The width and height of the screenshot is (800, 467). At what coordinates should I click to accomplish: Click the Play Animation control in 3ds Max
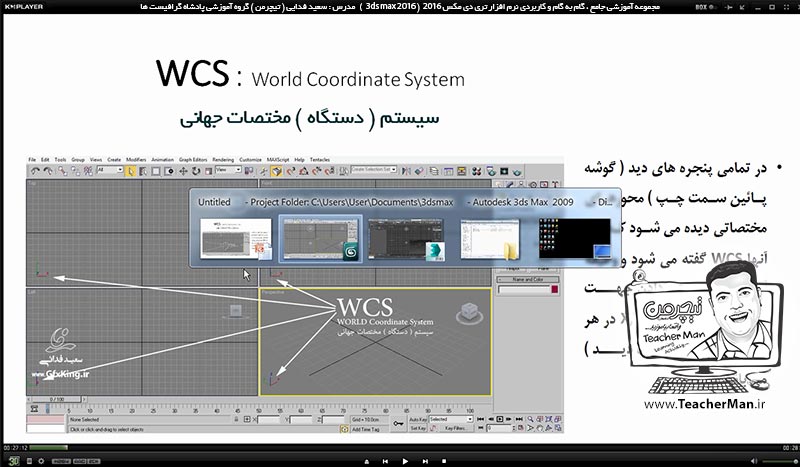(x=499, y=419)
